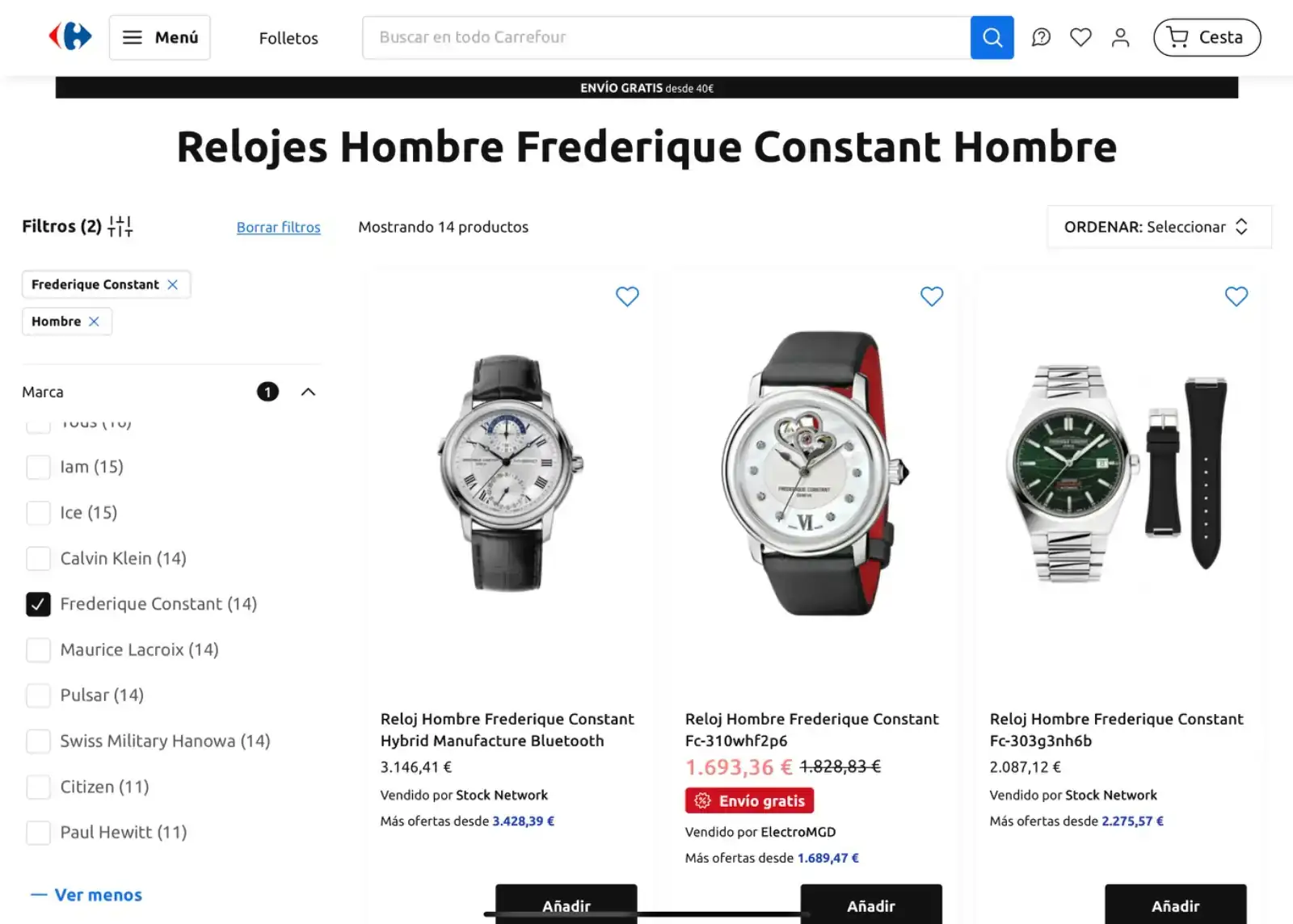This screenshot has width=1293, height=924.
Task: Open the Menú hamburger menu
Action: (x=160, y=37)
